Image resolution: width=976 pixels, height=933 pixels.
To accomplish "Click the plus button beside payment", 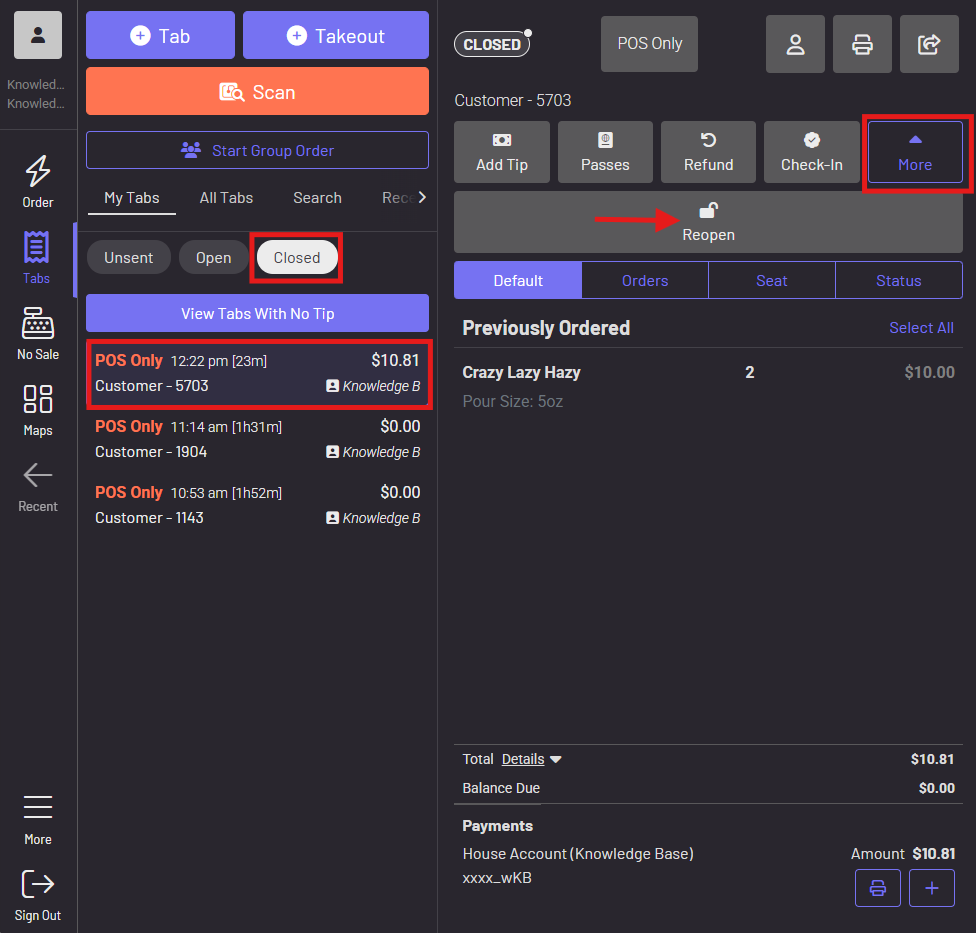I will (x=932, y=888).
